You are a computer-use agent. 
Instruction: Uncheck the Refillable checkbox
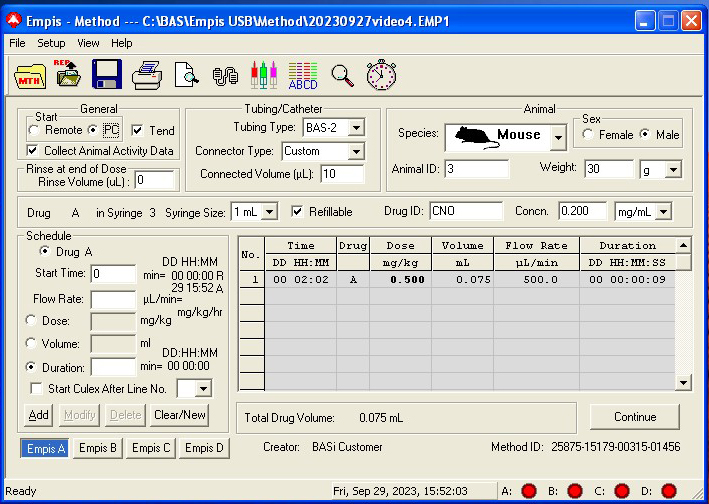[x=297, y=212]
